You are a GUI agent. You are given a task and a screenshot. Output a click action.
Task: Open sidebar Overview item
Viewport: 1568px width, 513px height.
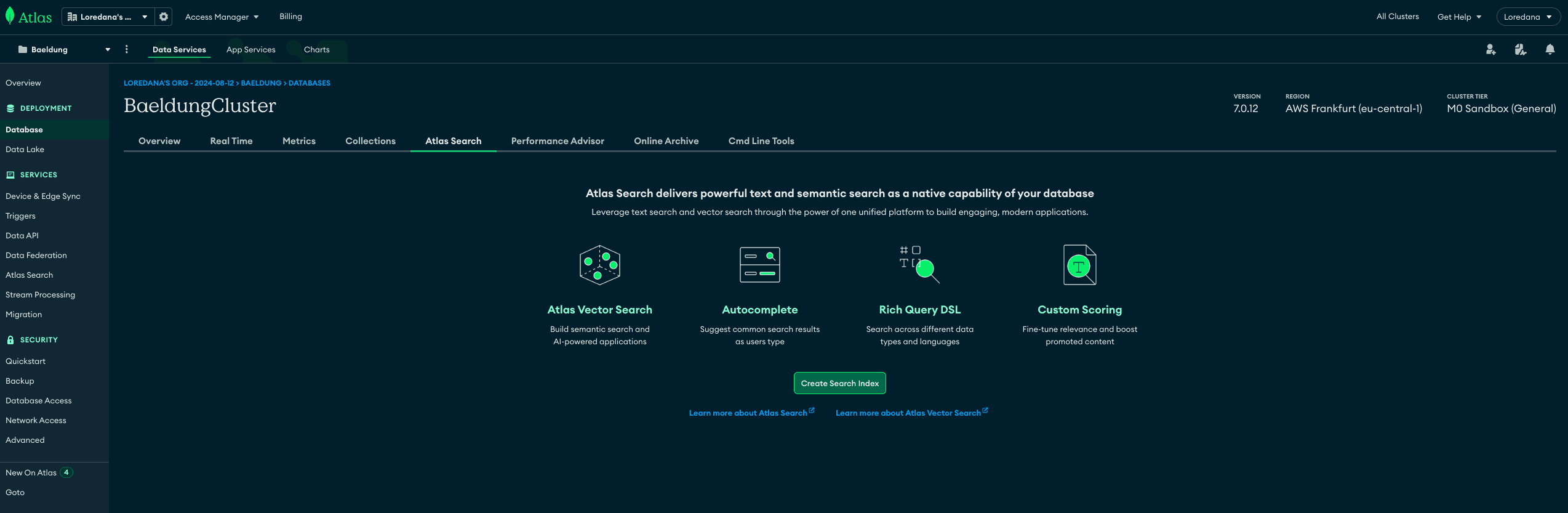(23, 83)
